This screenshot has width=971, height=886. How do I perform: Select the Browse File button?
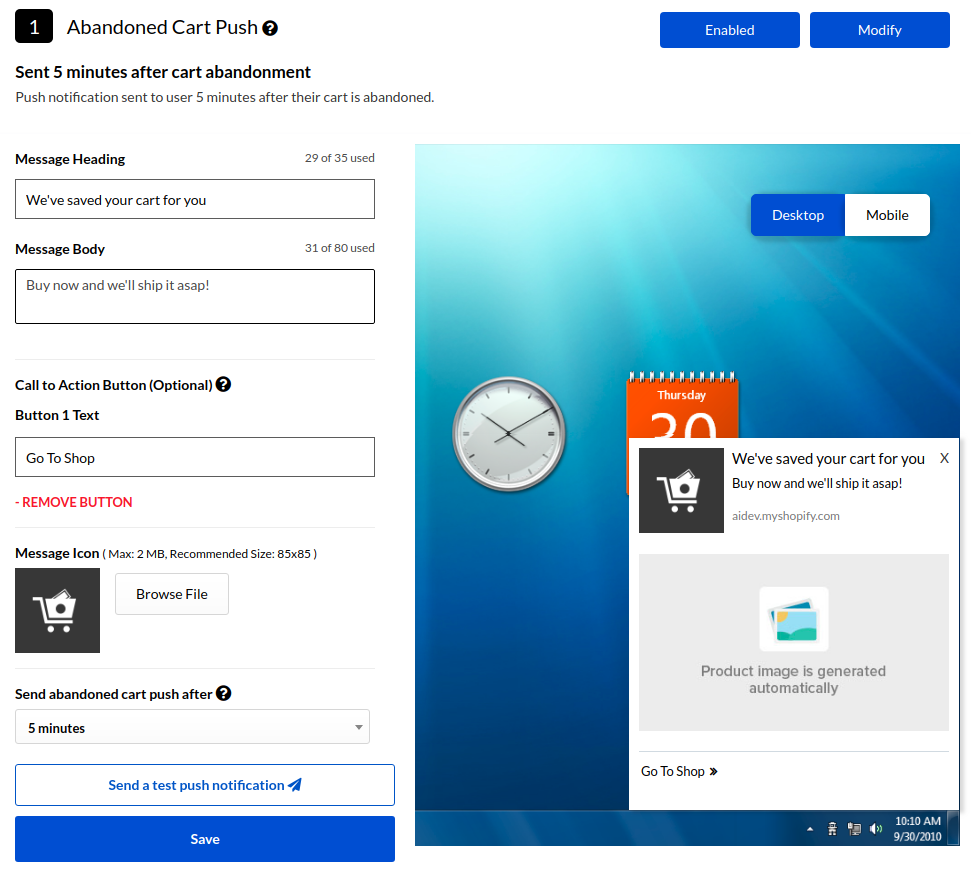[172, 594]
